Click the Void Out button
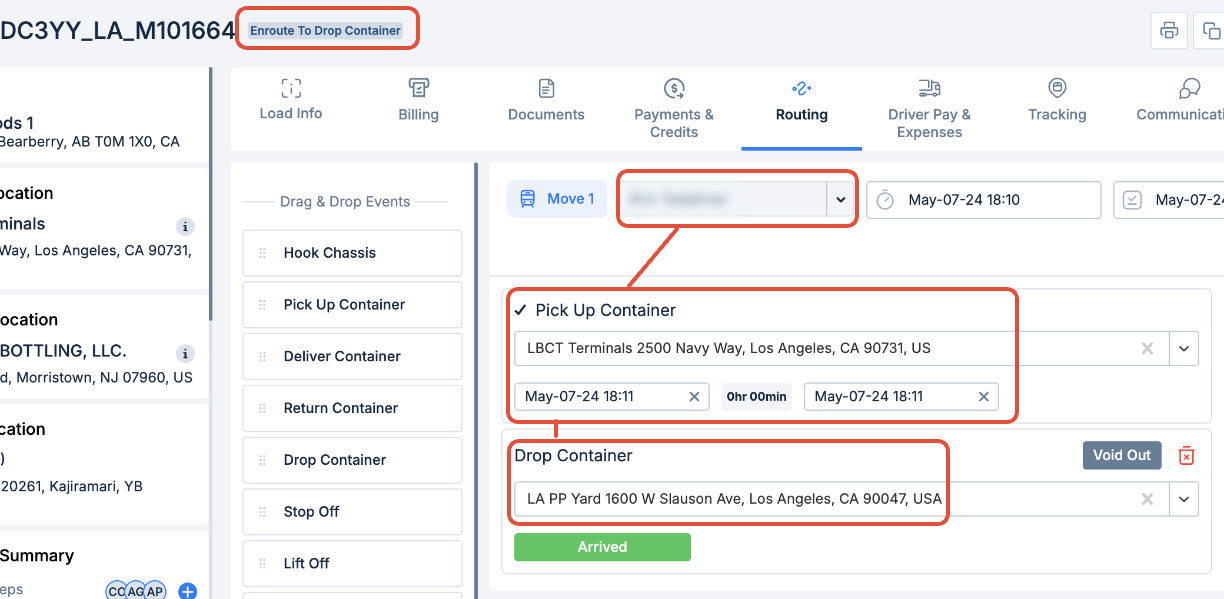 (x=1122, y=455)
